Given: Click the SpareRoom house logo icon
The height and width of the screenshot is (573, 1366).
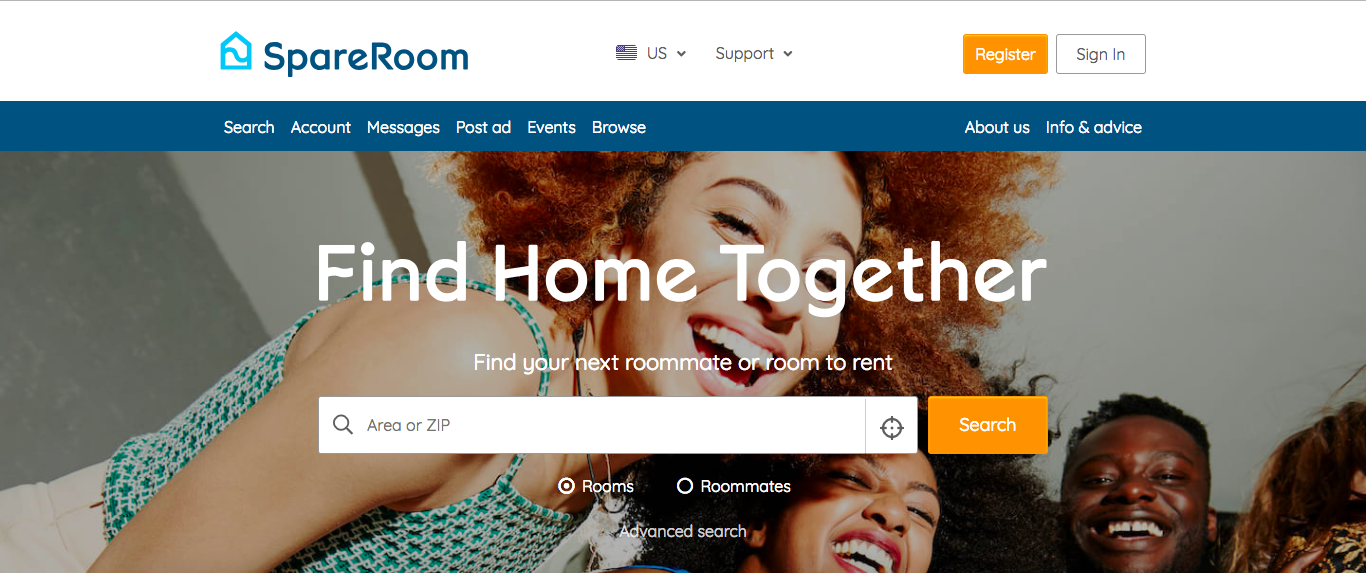Looking at the screenshot, I should [x=236, y=51].
